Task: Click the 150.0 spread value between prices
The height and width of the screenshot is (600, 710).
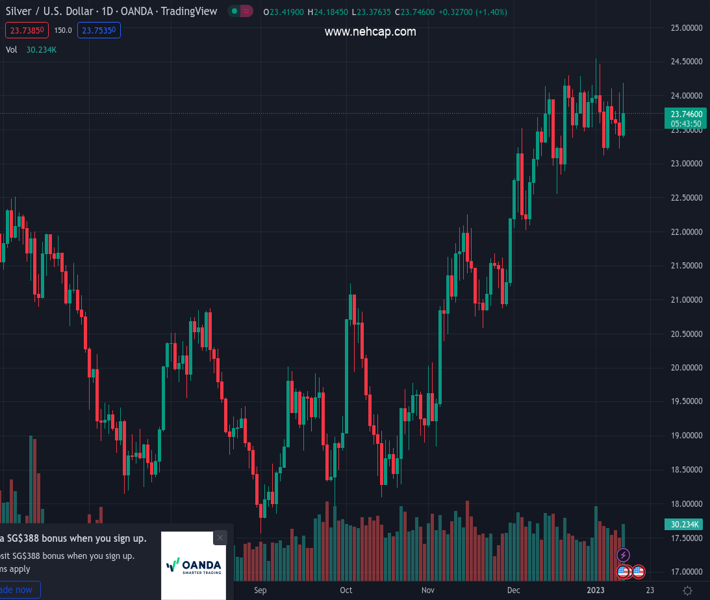Action: click(x=62, y=30)
